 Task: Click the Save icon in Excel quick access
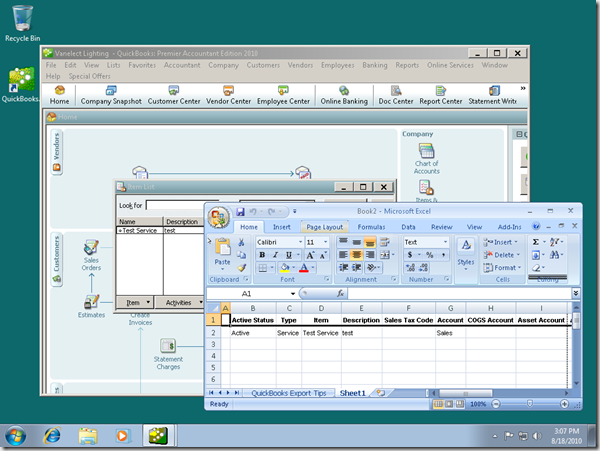click(x=240, y=212)
